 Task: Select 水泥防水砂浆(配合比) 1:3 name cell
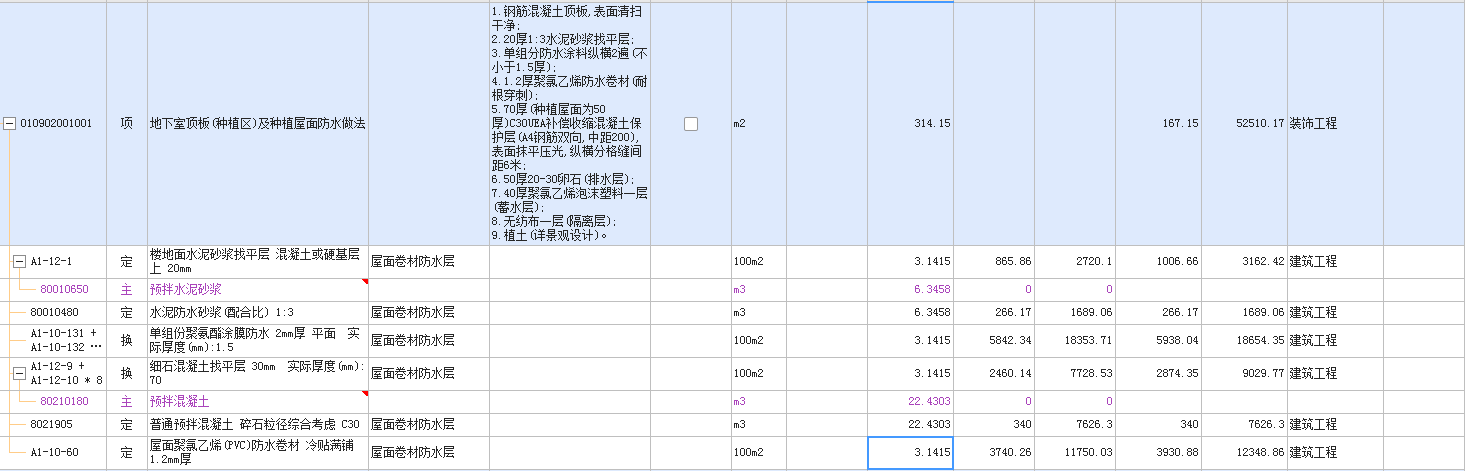[x=257, y=312]
